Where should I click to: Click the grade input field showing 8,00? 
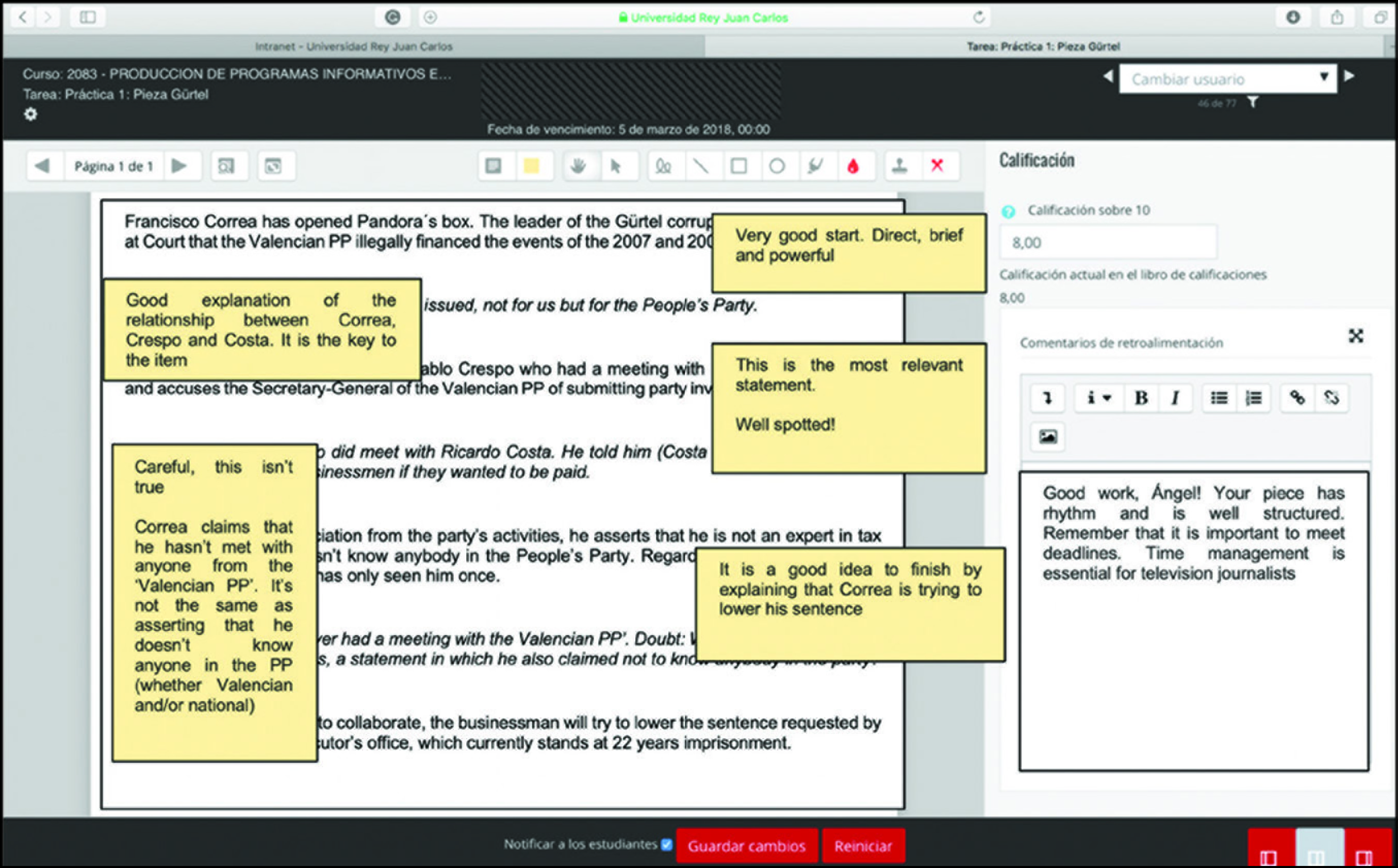coord(1108,242)
